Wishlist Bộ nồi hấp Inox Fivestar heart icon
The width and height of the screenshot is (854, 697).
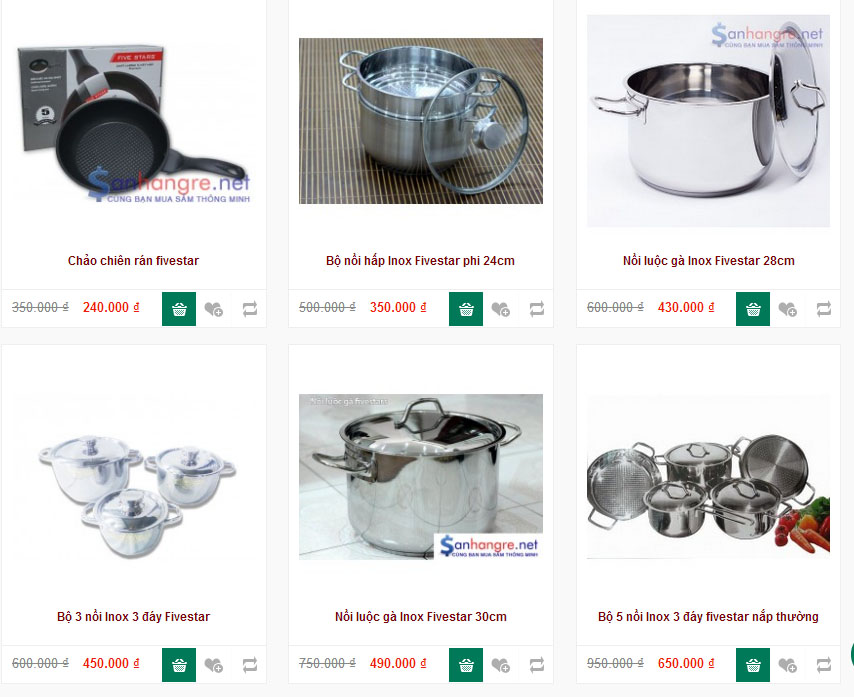click(501, 309)
